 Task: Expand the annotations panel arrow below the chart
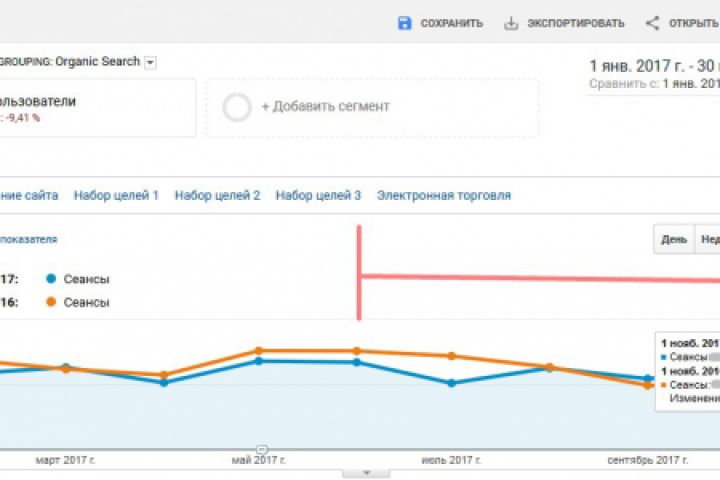[366, 473]
